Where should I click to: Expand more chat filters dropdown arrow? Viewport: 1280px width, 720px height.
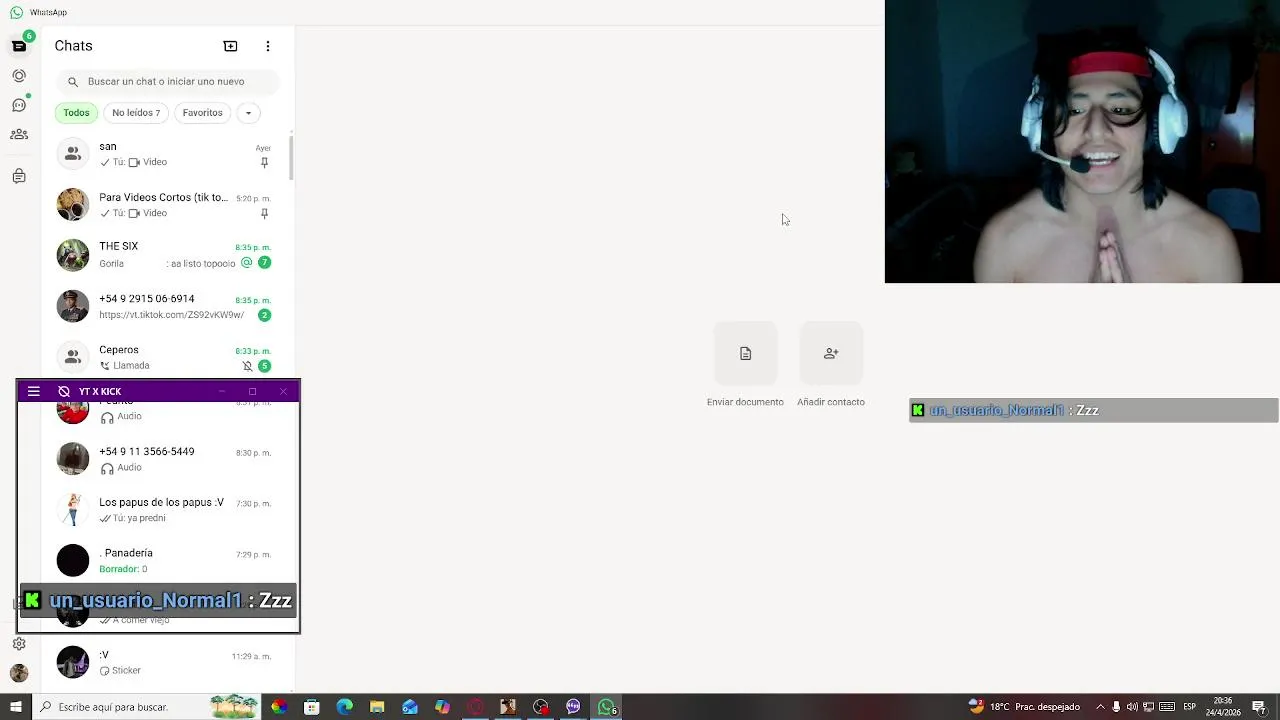pos(248,113)
